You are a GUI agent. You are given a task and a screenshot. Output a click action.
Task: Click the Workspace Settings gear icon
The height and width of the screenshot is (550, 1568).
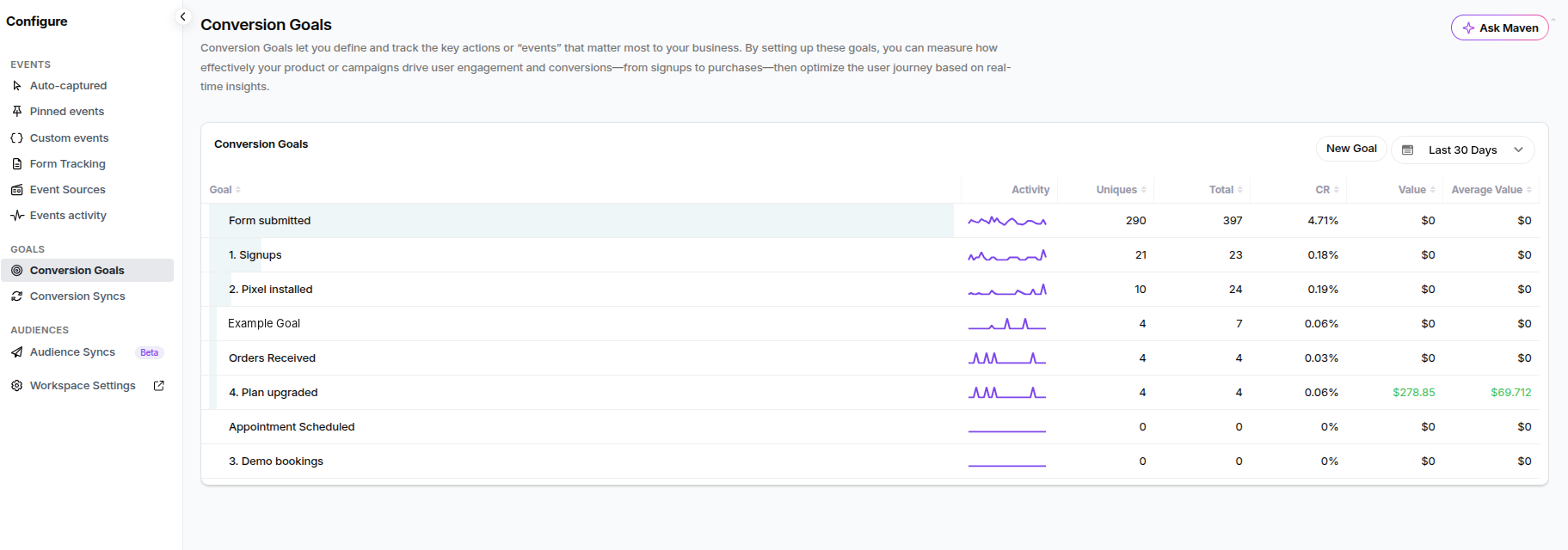click(x=16, y=386)
